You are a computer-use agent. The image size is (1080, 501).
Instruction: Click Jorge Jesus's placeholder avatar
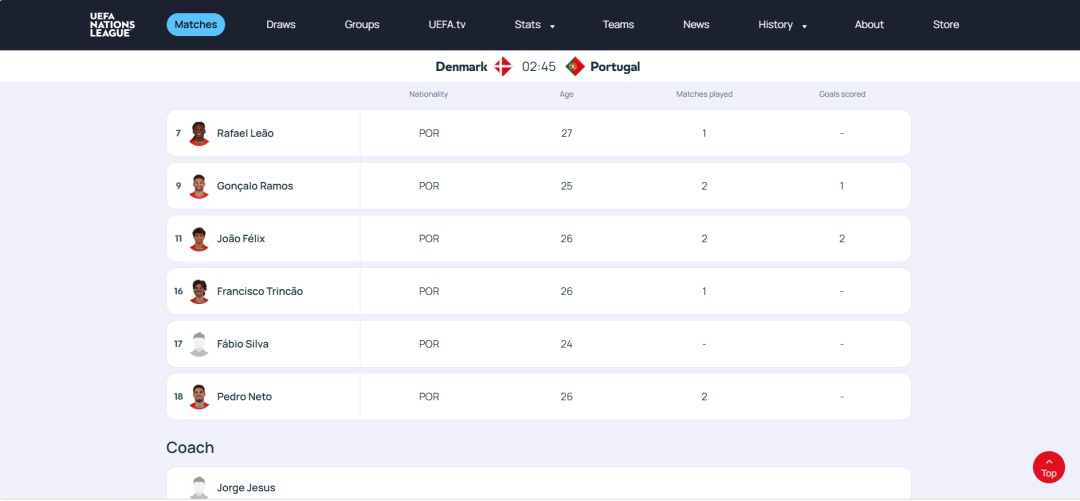pos(199,487)
